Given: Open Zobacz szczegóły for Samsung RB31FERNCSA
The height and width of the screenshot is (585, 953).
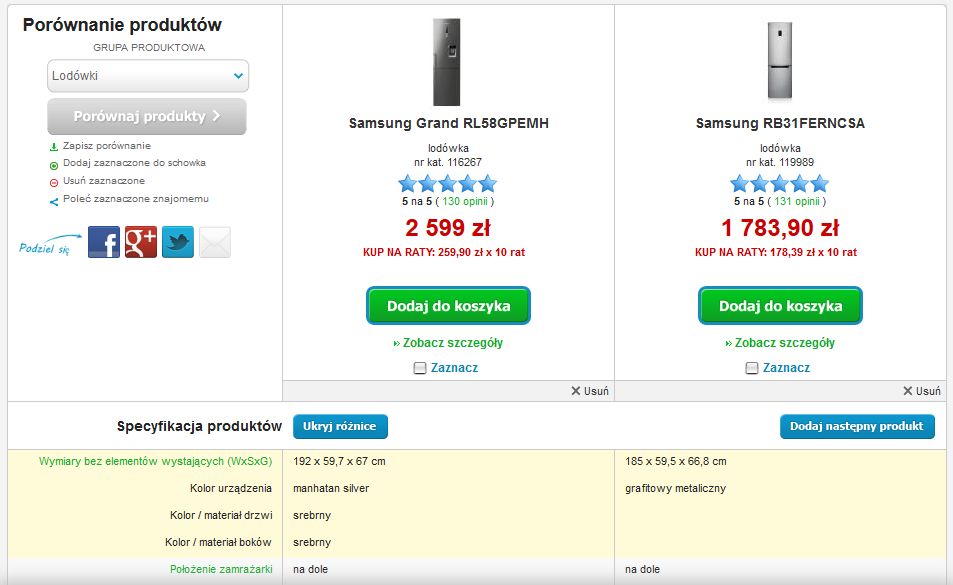Looking at the screenshot, I should tap(780, 343).
